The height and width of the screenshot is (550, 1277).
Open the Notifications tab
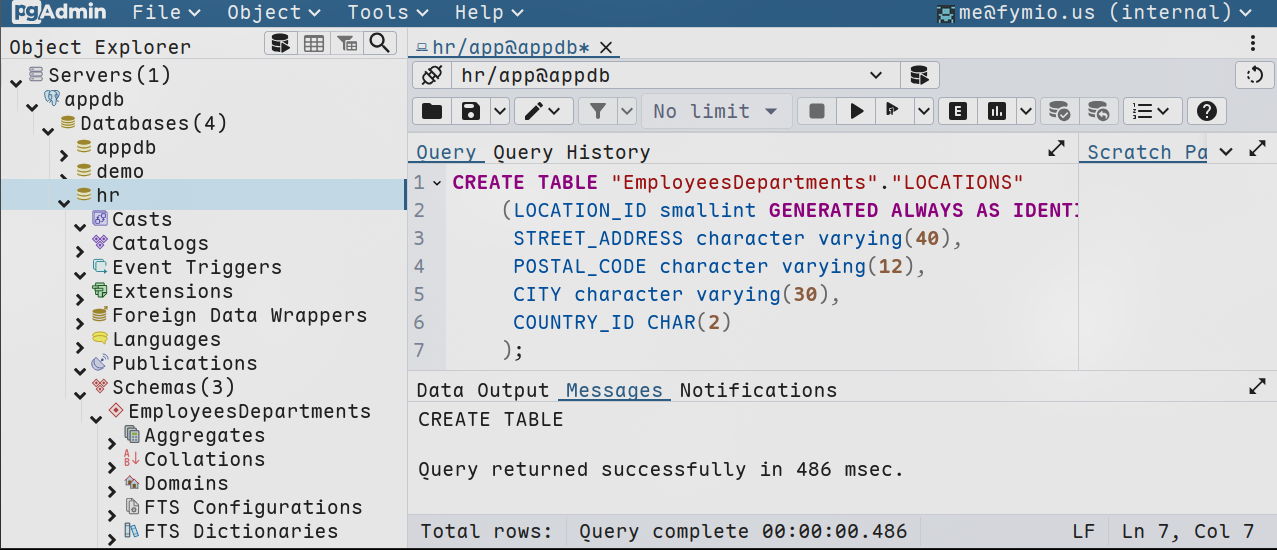(758, 390)
